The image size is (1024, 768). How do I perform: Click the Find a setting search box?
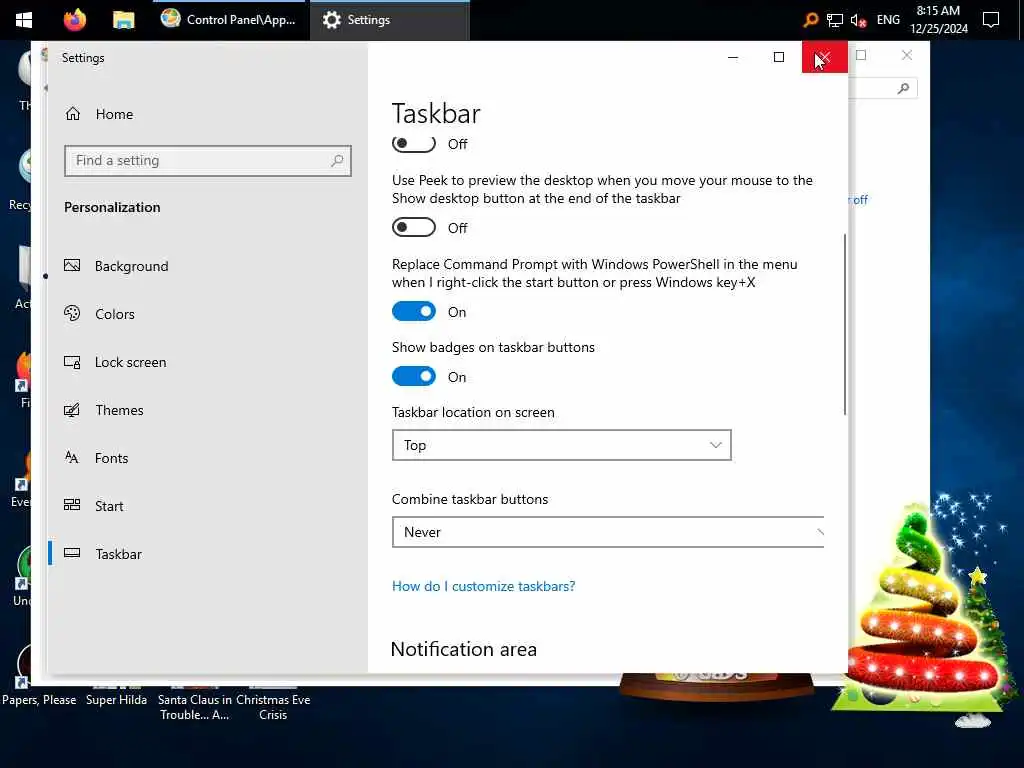[208, 161]
